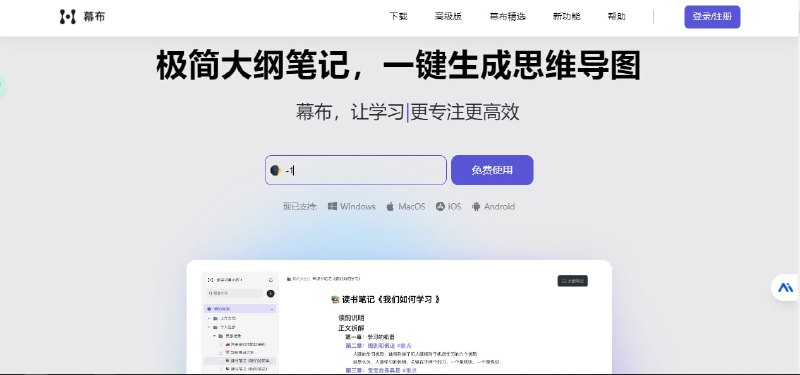This screenshot has width=800, height=375.
Task: Select the Windows platform icon
Action: click(332, 206)
